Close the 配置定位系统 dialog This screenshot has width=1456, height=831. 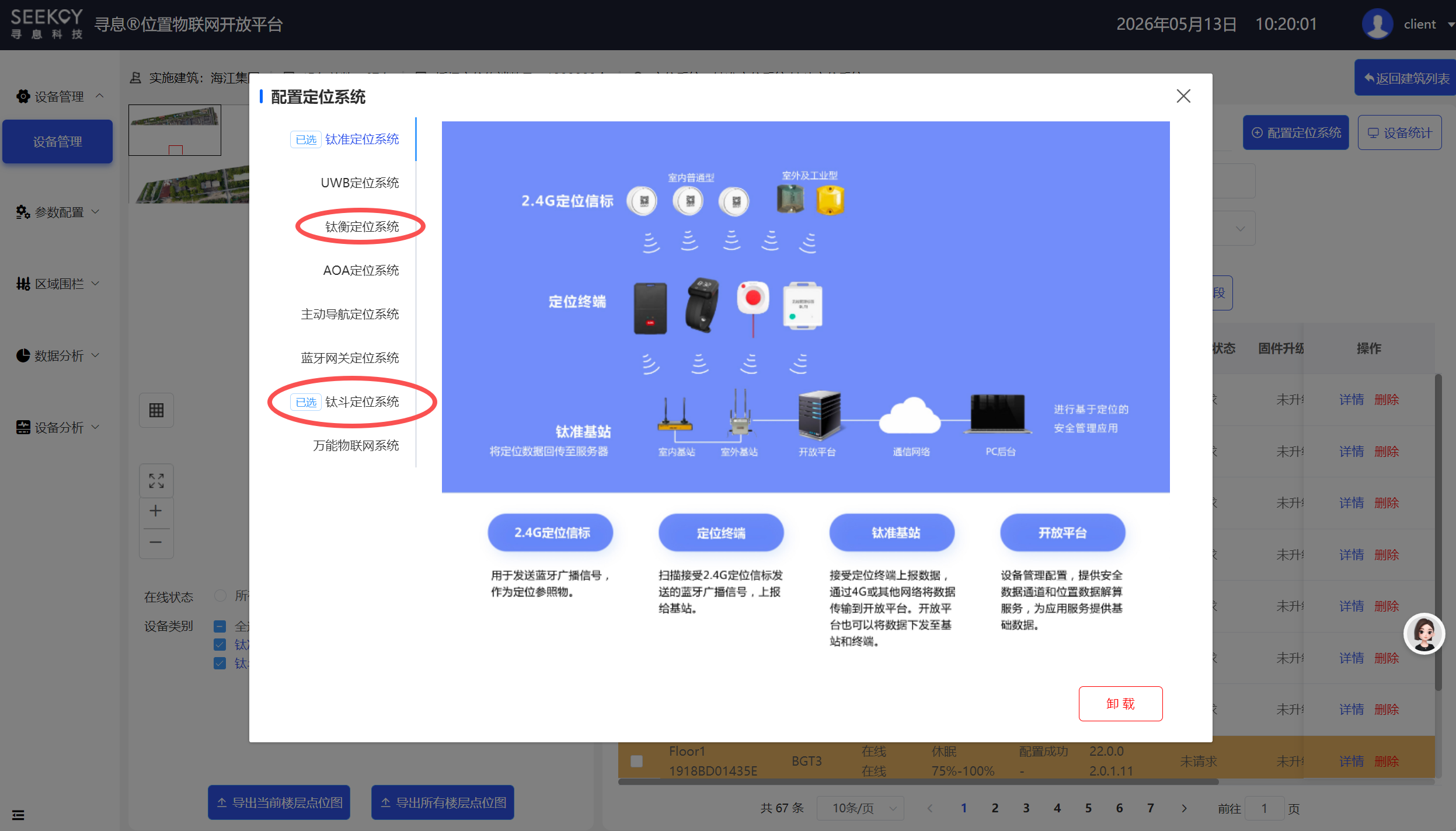point(1183,96)
